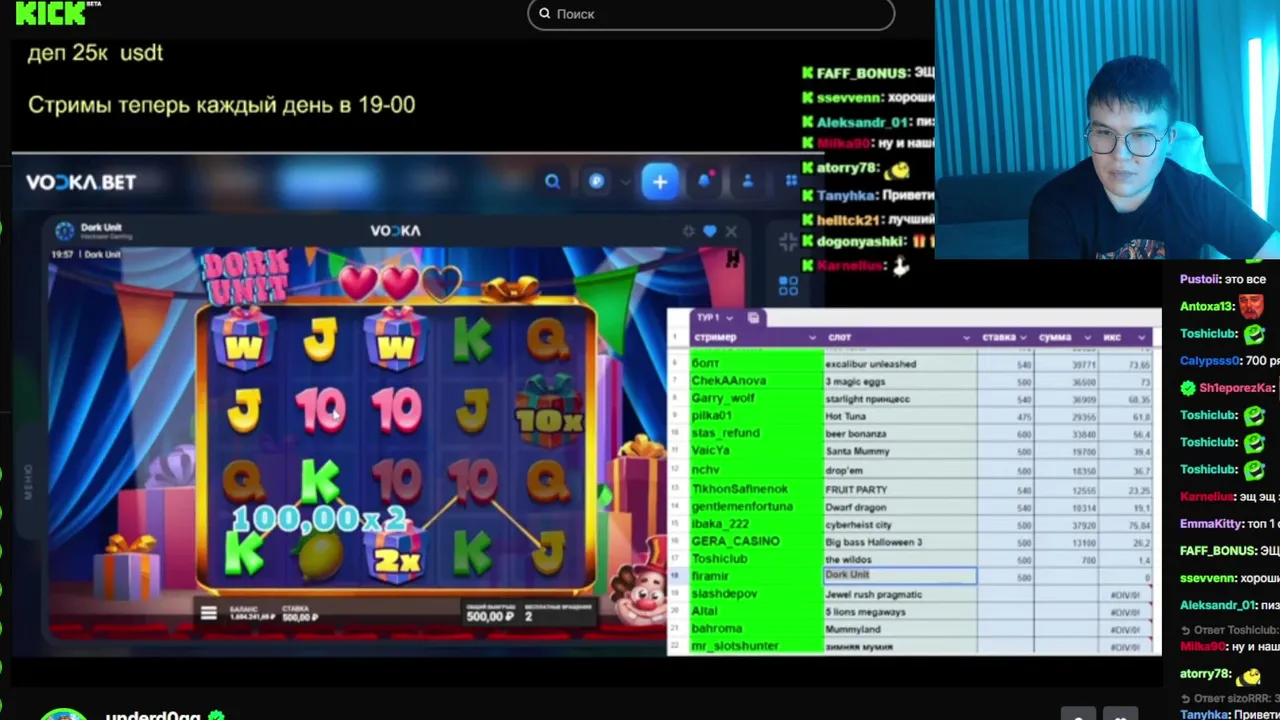1280x720 pixels.
Task: Select the cell ChekAAnova
Action: (x=755, y=381)
